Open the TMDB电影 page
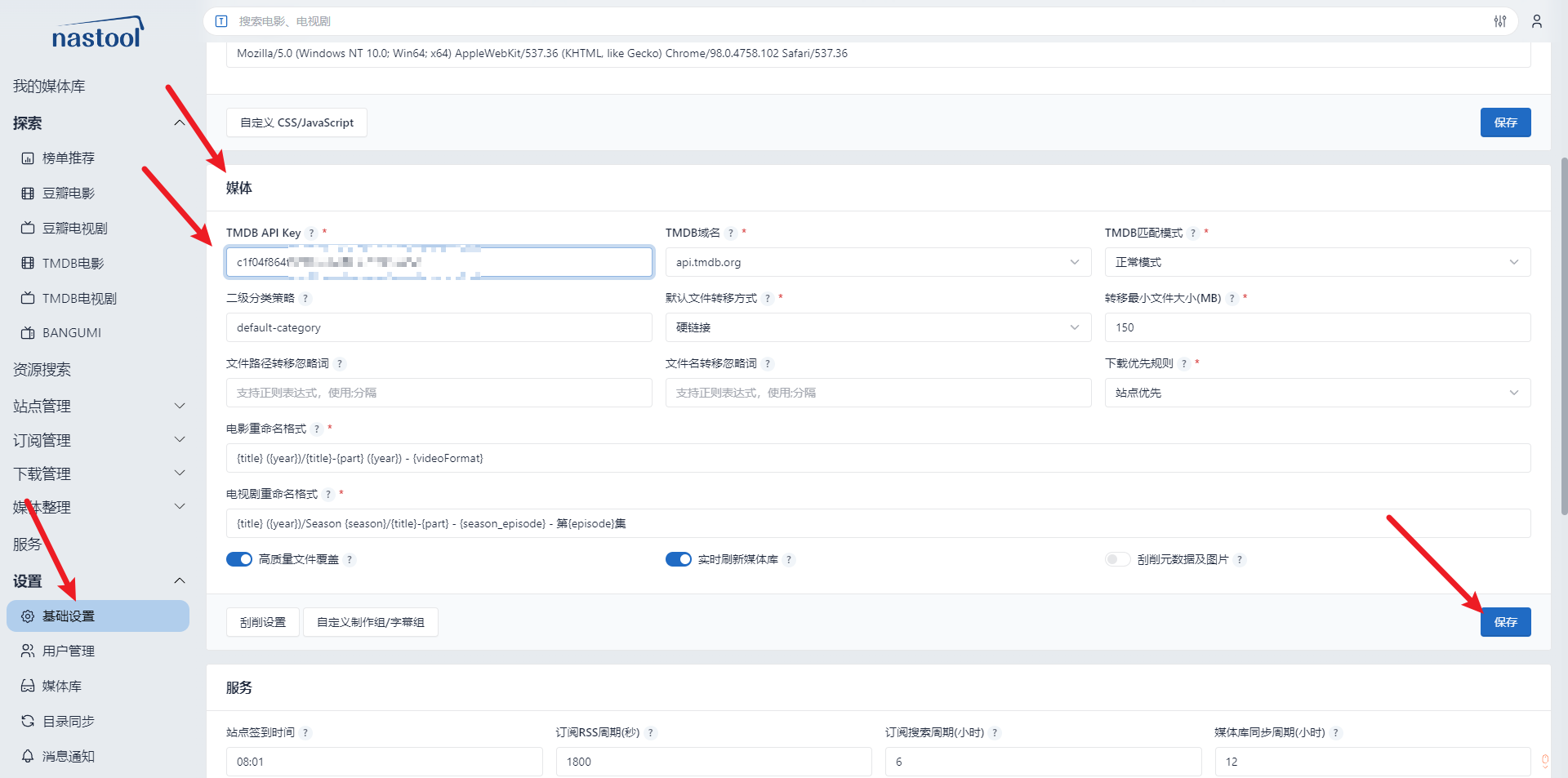This screenshot has width=1568, height=778. (72, 263)
